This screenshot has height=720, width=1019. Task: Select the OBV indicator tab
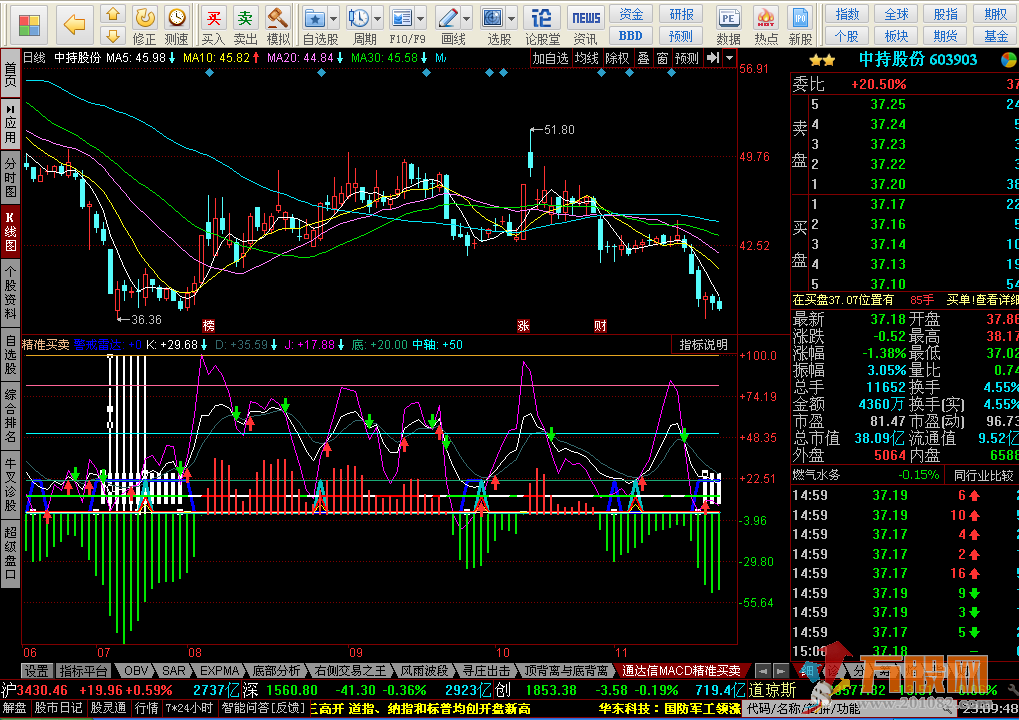point(136,670)
